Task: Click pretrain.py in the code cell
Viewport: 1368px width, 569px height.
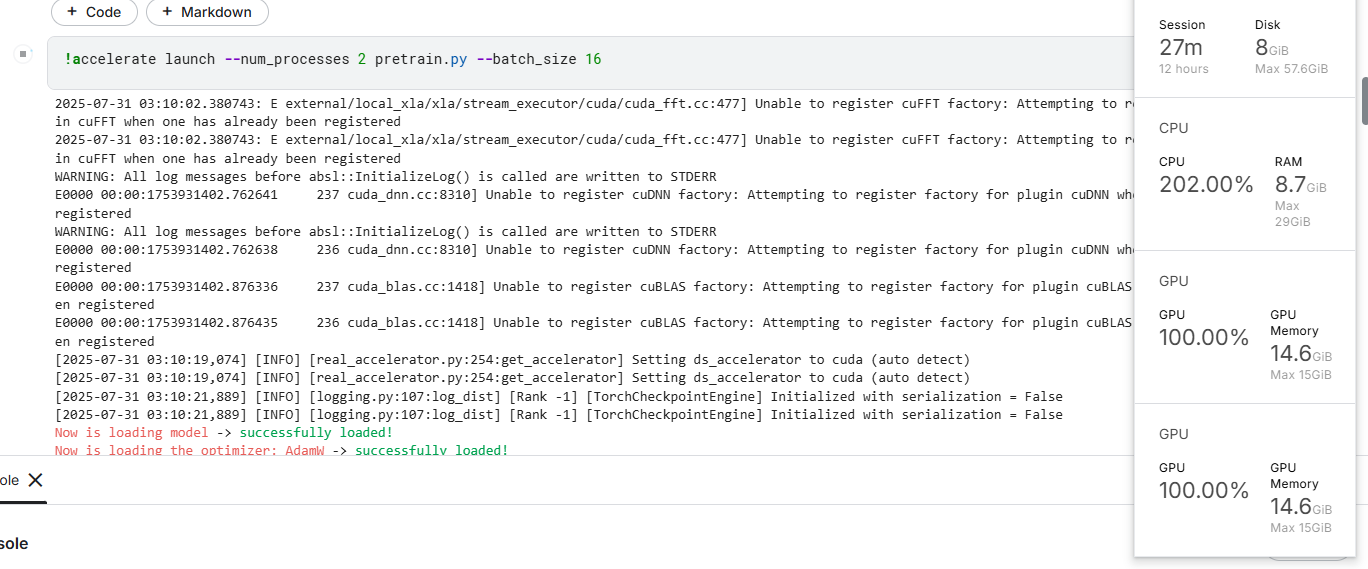Action: point(421,59)
